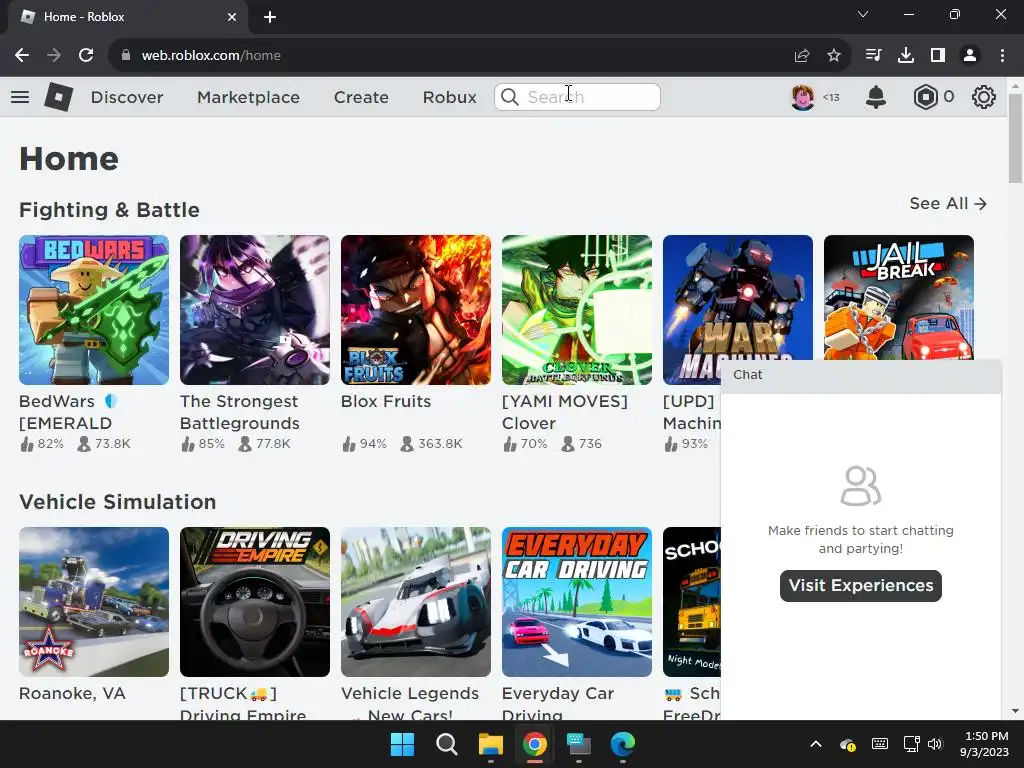Open BedWars game thumbnail
Screen dimensions: 1024x768
pyautogui.click(x=94, y=310)
